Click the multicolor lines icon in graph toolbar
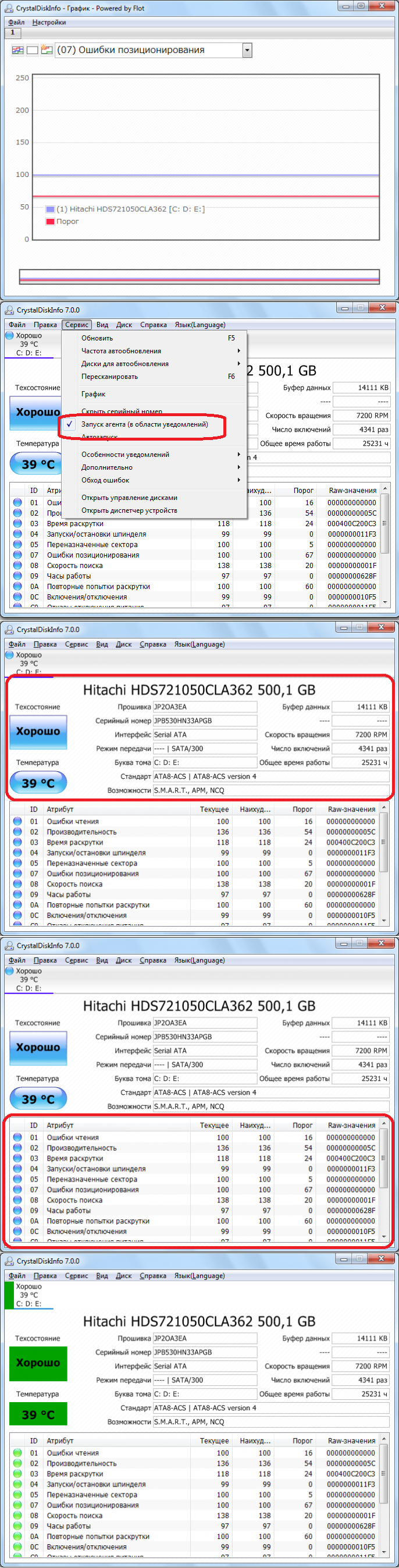Screen dimensions: 399x1568 click(17, 50)
